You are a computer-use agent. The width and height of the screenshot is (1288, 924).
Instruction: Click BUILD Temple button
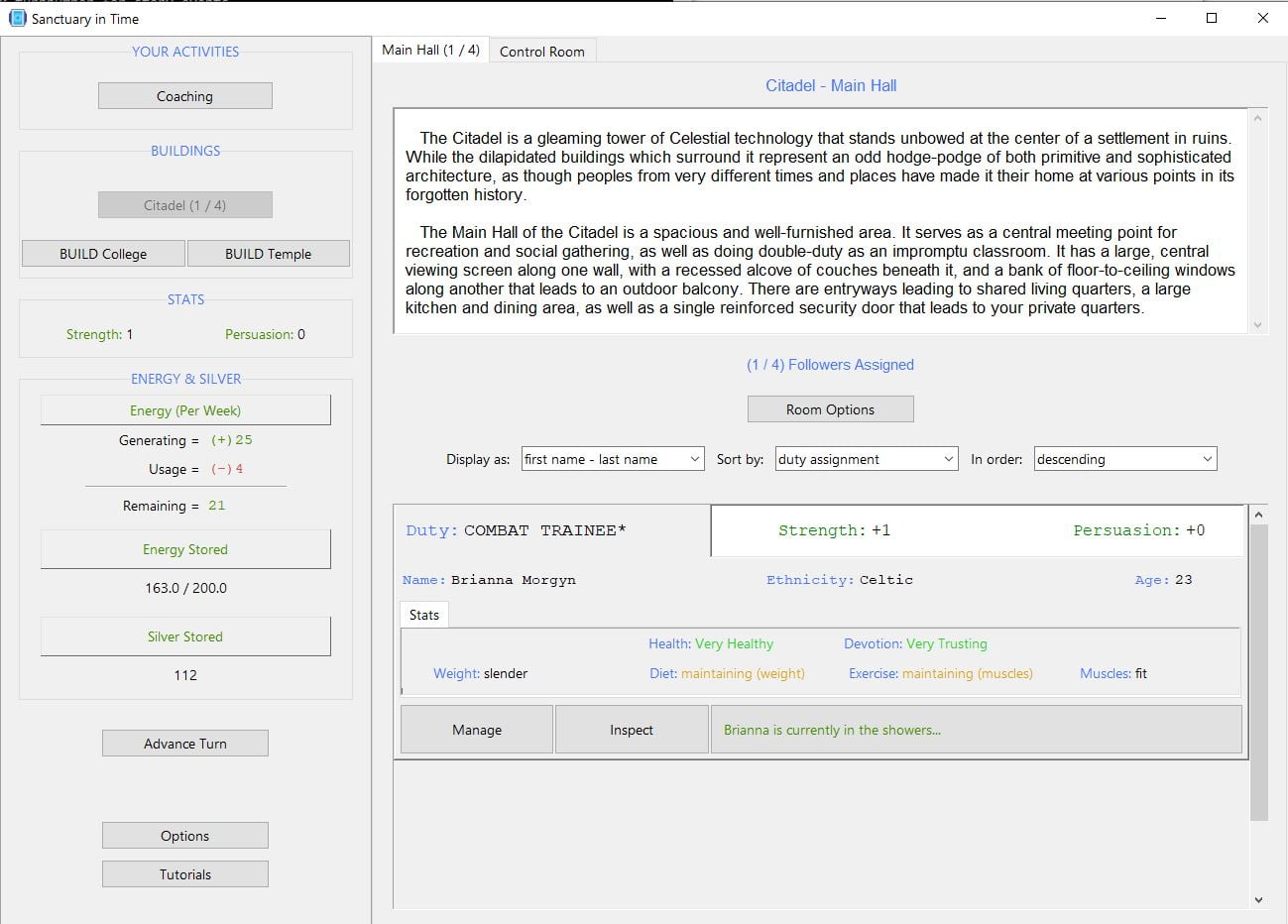(x=268, y=254)
